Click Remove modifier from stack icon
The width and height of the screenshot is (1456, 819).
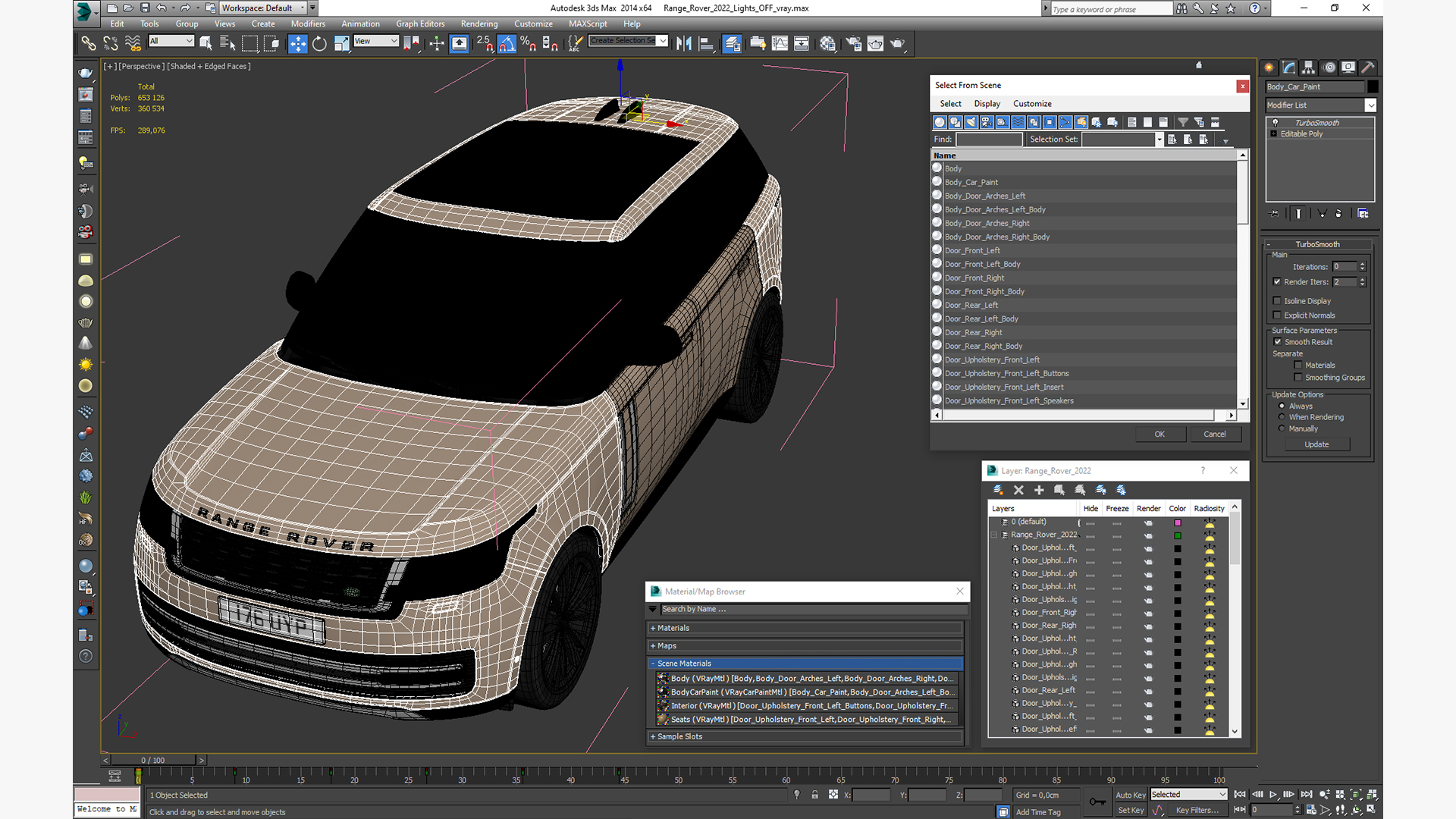(x=1338, y=214)
